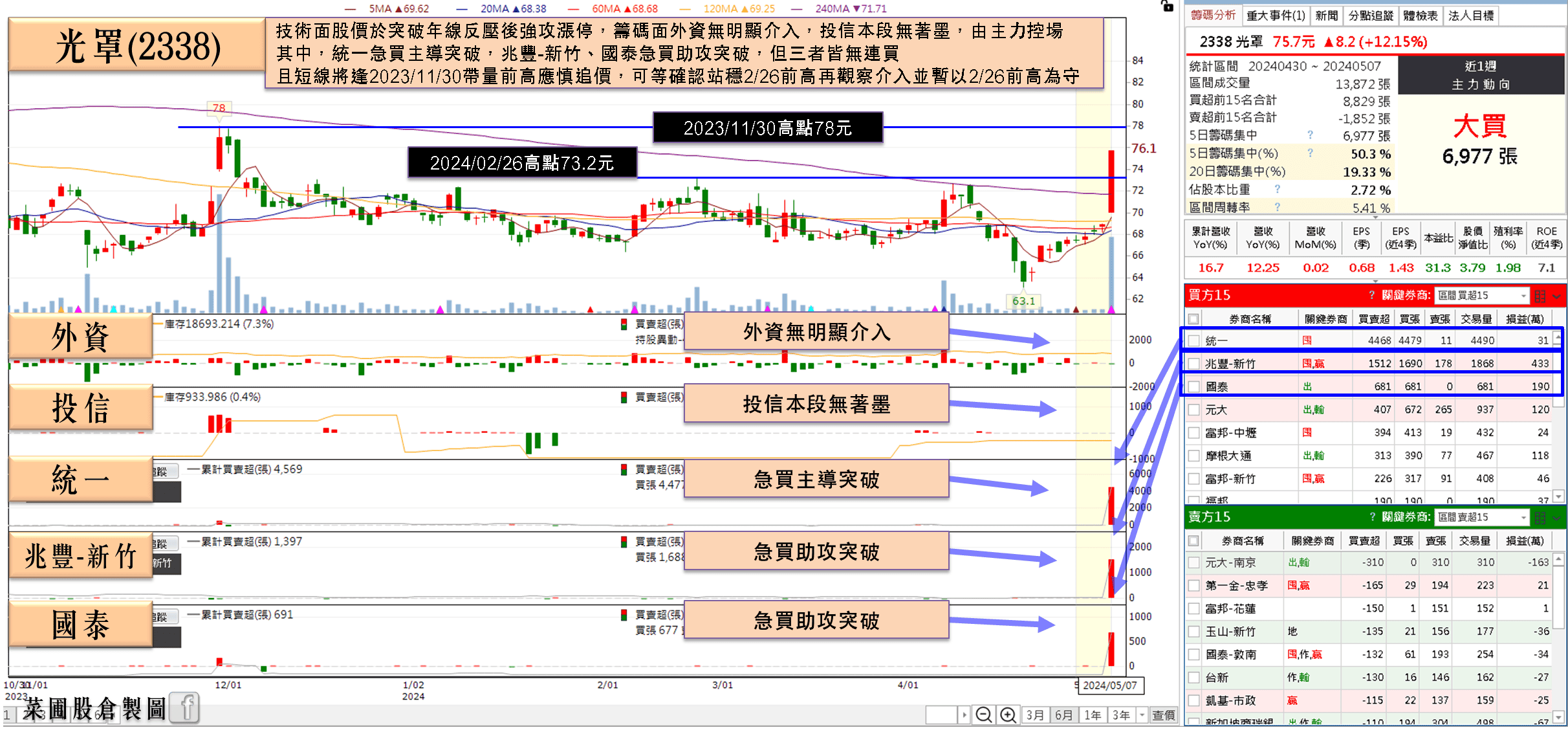Click the Facebook icon beside the watermark
The height and width of the screenshot is (743, 1568).
point(186,709)
